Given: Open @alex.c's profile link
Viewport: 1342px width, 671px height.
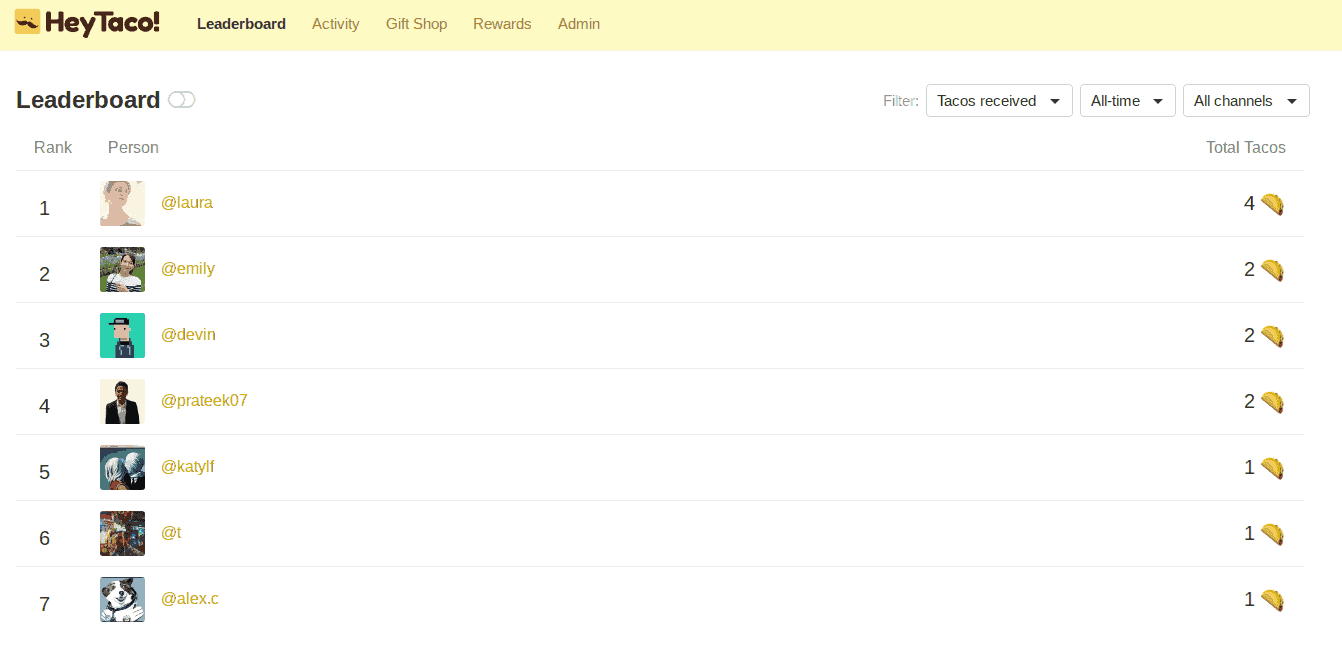Looking at the screenshot, I should point(190,599).
